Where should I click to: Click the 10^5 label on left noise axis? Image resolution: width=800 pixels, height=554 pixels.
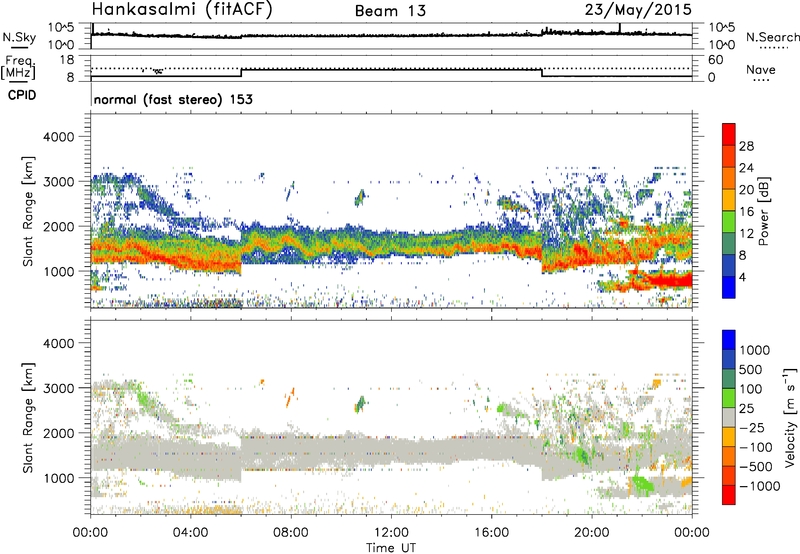point(61,28)
